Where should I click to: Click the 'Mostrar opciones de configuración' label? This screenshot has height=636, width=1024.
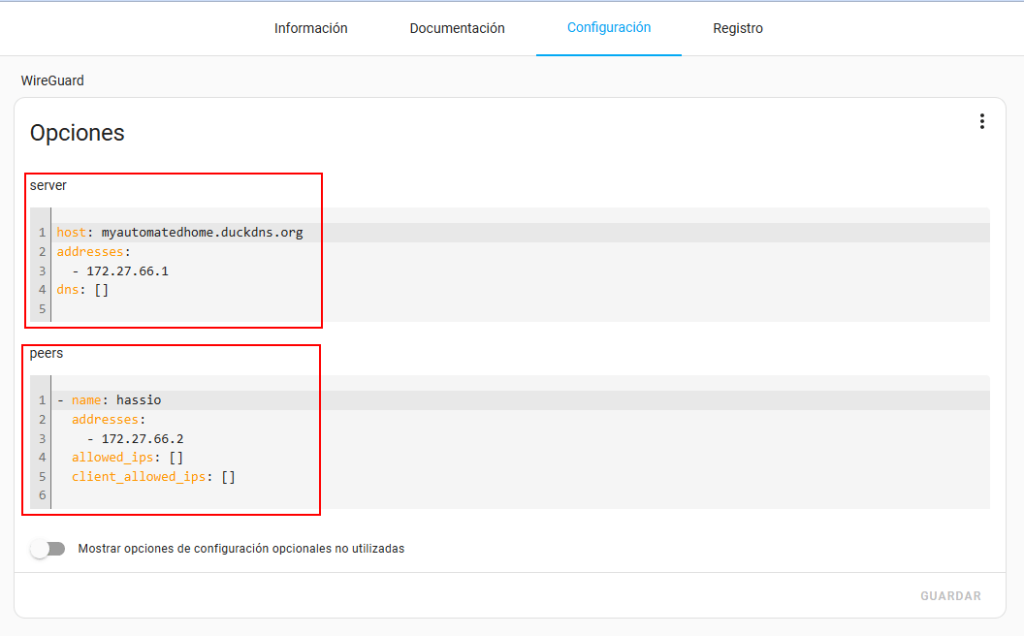[x=241, y=549]
